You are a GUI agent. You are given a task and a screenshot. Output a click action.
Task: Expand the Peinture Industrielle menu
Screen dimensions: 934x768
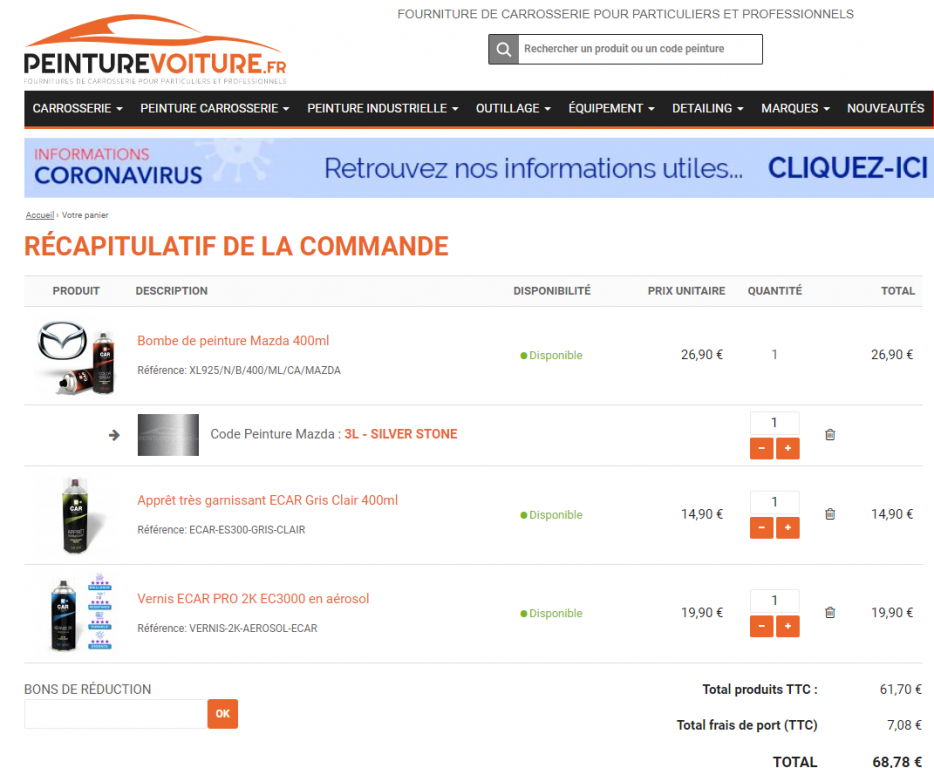tap(382, 108)
